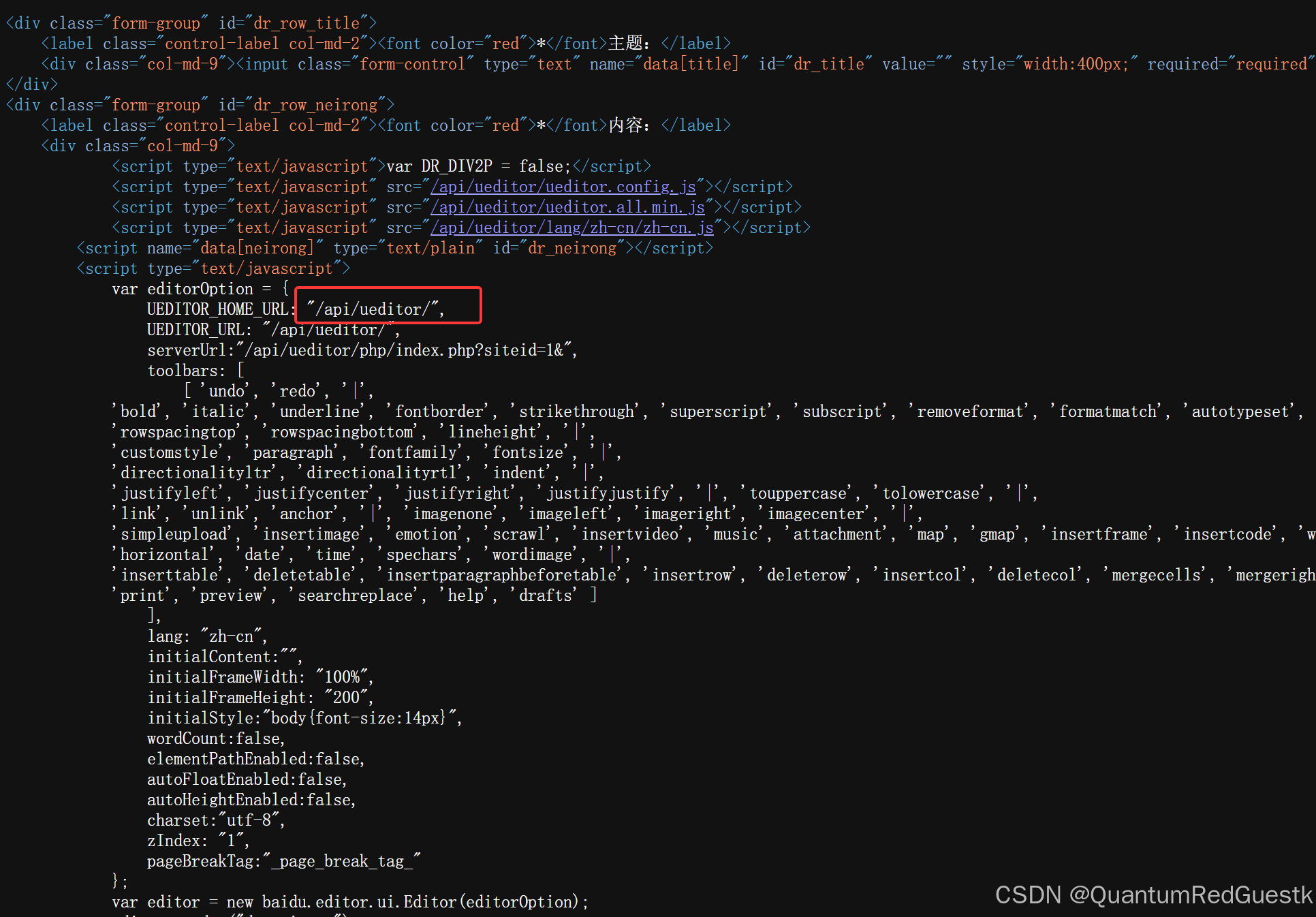Click the pageBreakTag value text
This screenshot has height=917, width=1316.
point(341,861)
